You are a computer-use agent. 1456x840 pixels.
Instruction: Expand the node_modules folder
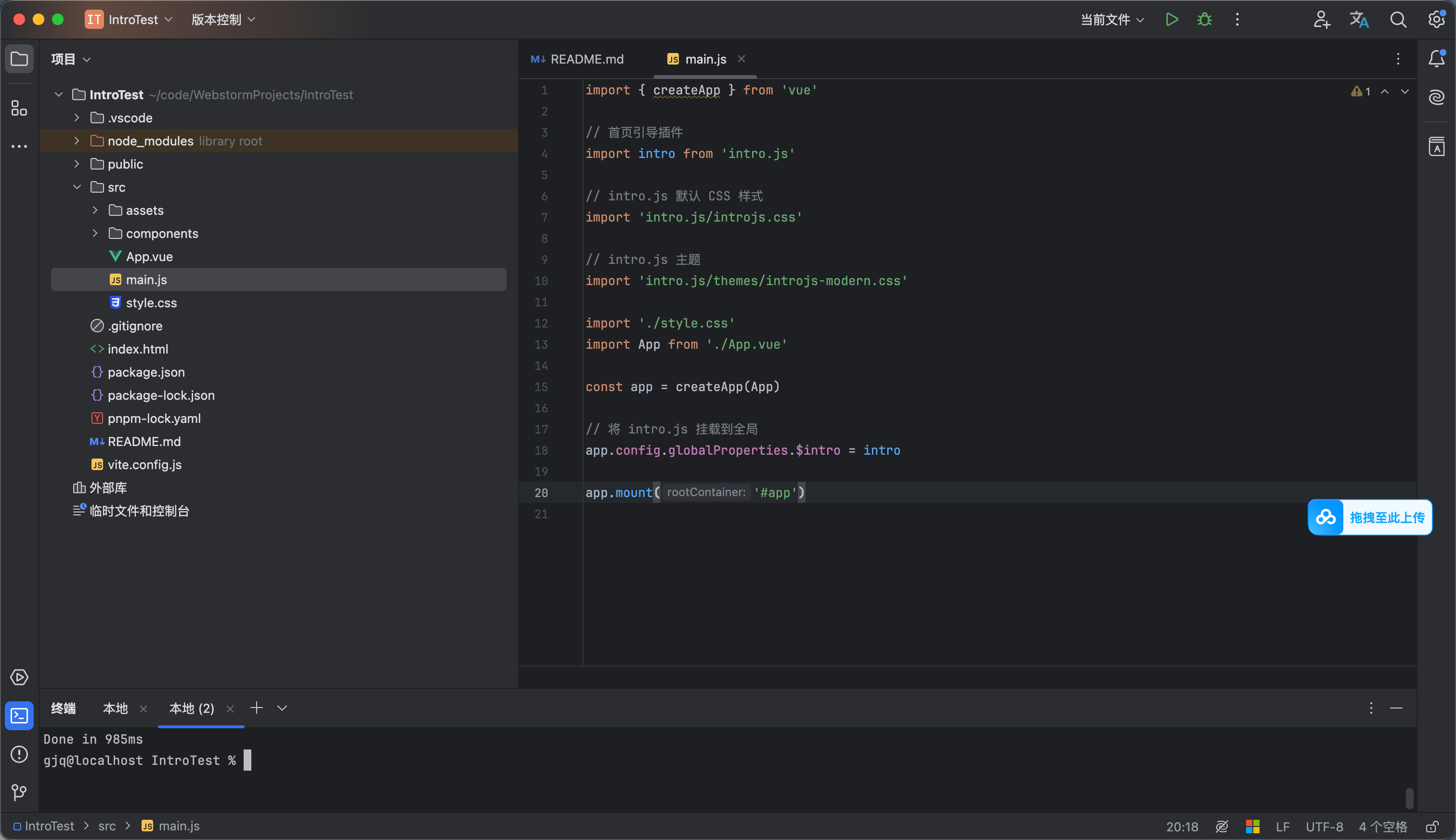77,141
